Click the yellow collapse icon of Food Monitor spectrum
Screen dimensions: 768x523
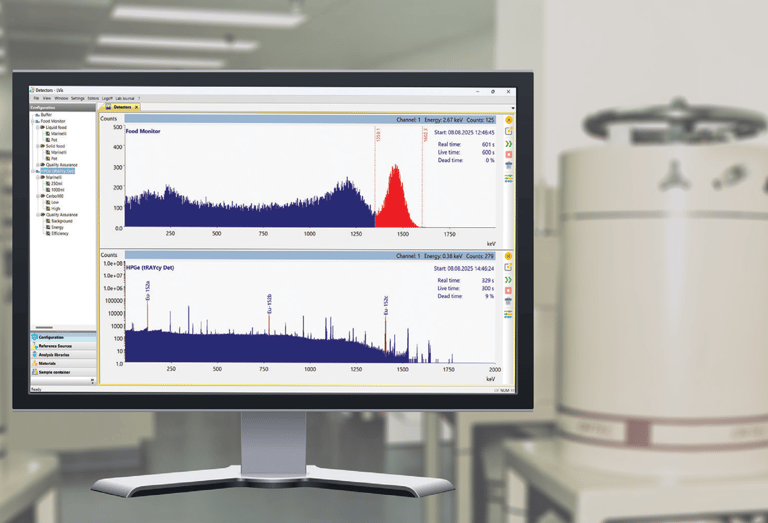click(508, 120)
